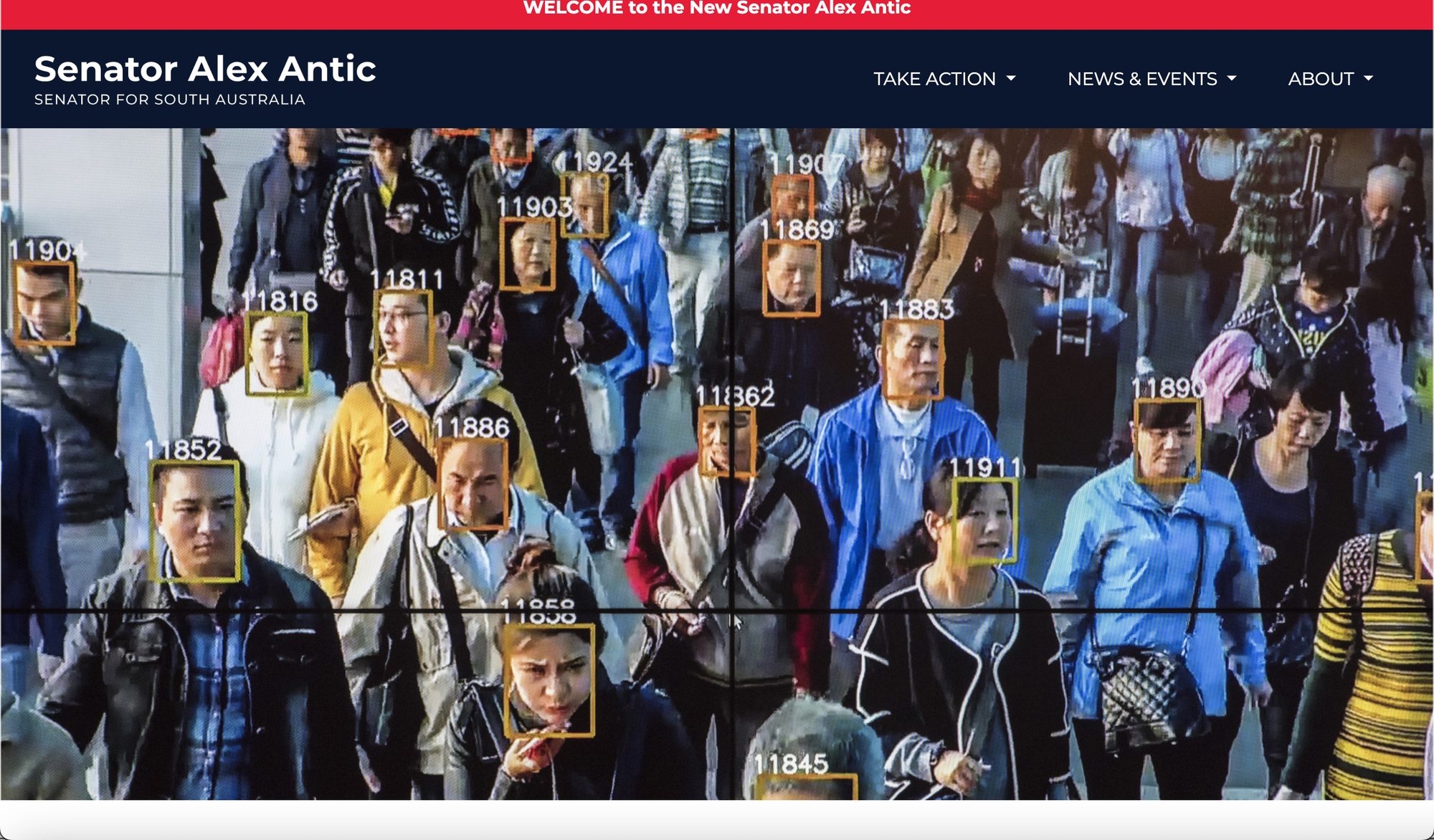1434x840 pixels.
Task: Open the ABOUT menu
Action: (1321, 79)
